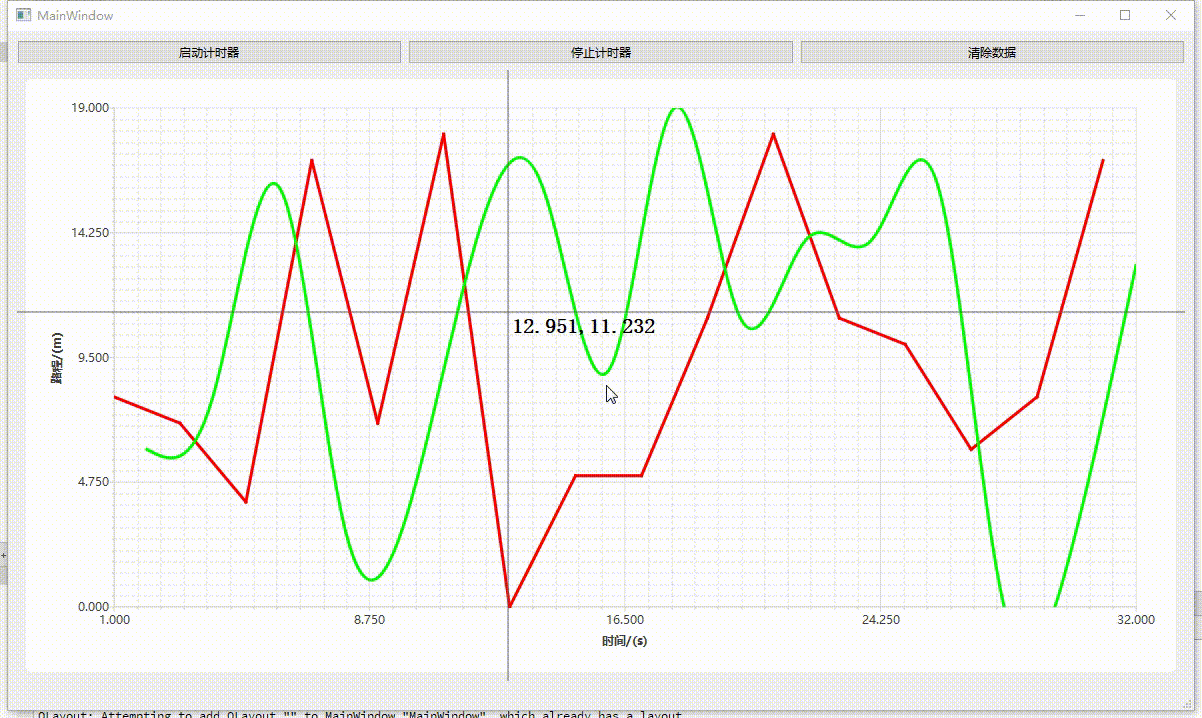Image resolution: width=1202 pixels, height=718 pixels.
Task: Click the MainWindow title text
Action: tap(75, 16)
